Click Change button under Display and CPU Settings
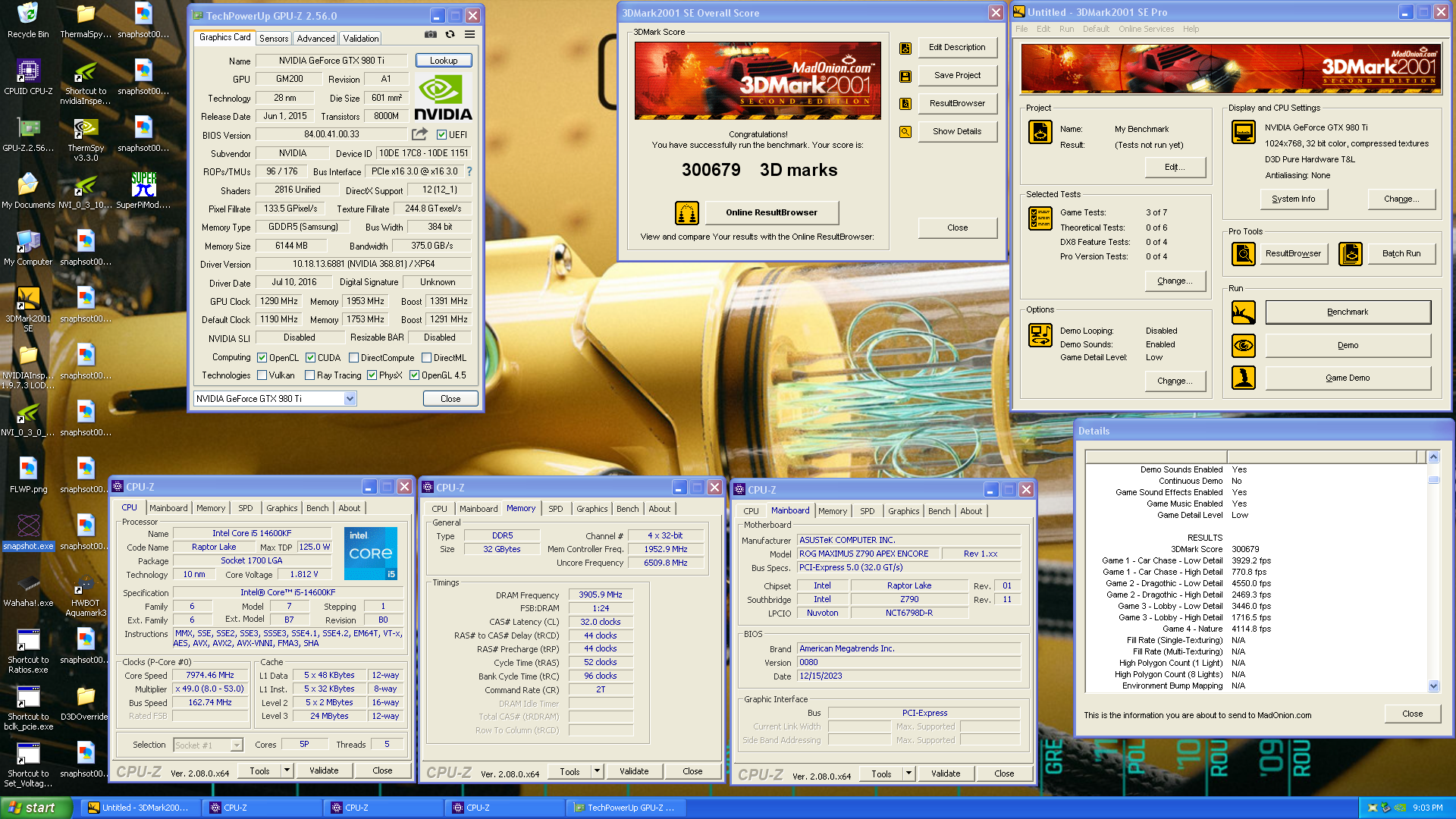The width and height of the screenshot is (1456, 819). 1401,199
